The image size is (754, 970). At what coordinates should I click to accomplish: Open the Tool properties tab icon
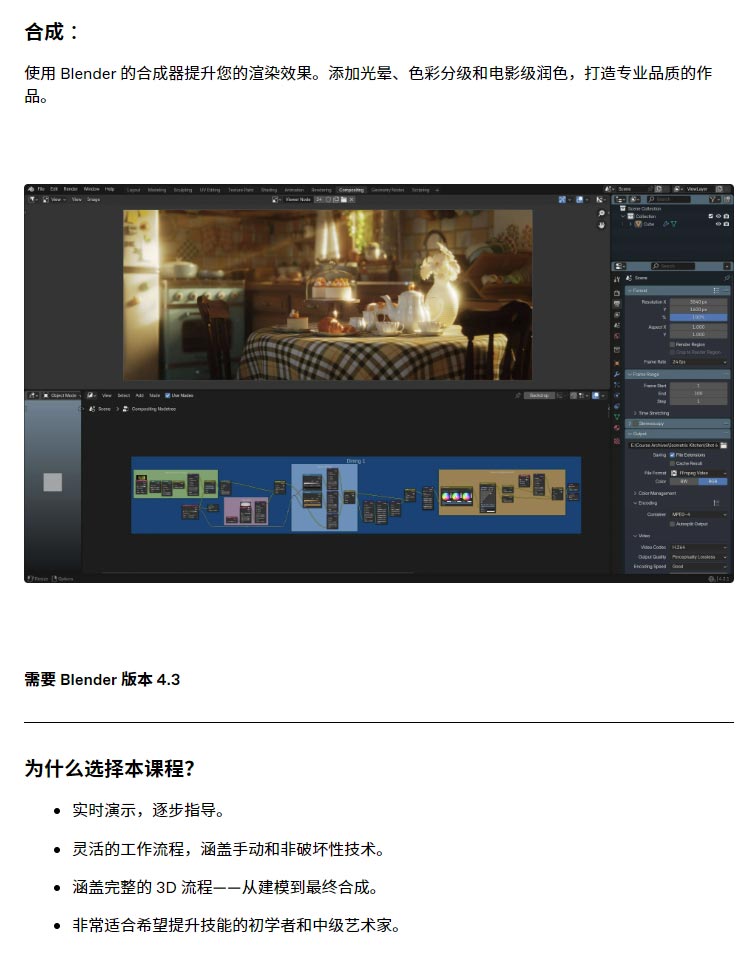[x=617, y=279]
